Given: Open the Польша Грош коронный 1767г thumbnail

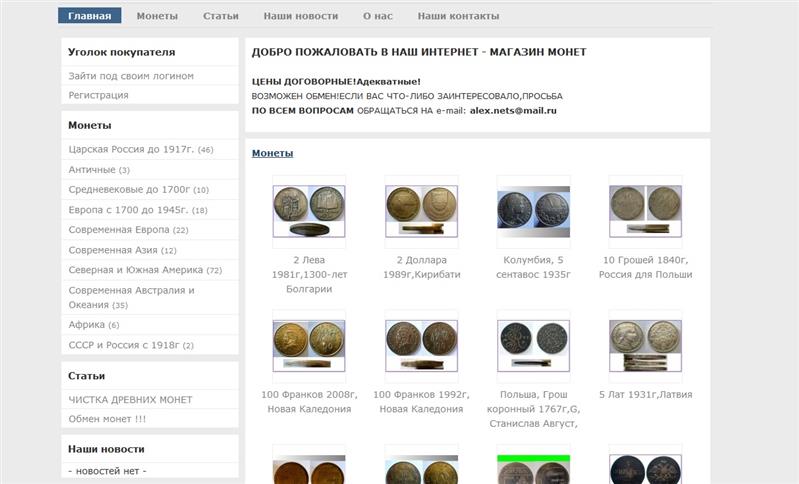Looking at the screenshot, I should tap(533, 345).
